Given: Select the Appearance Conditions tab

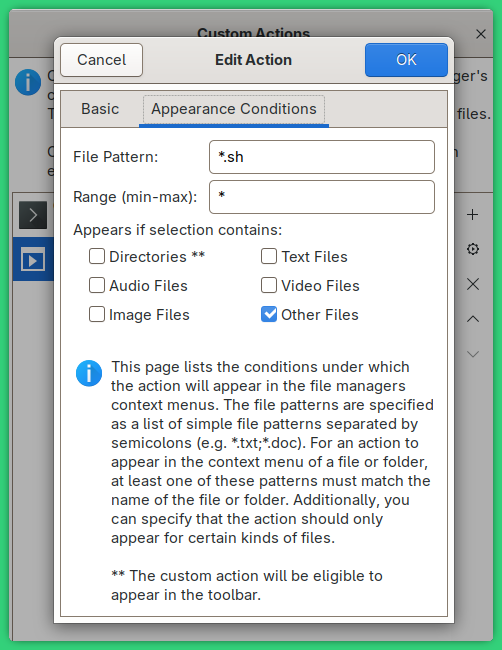Looking at the screenshot, I should pos(234,109).
